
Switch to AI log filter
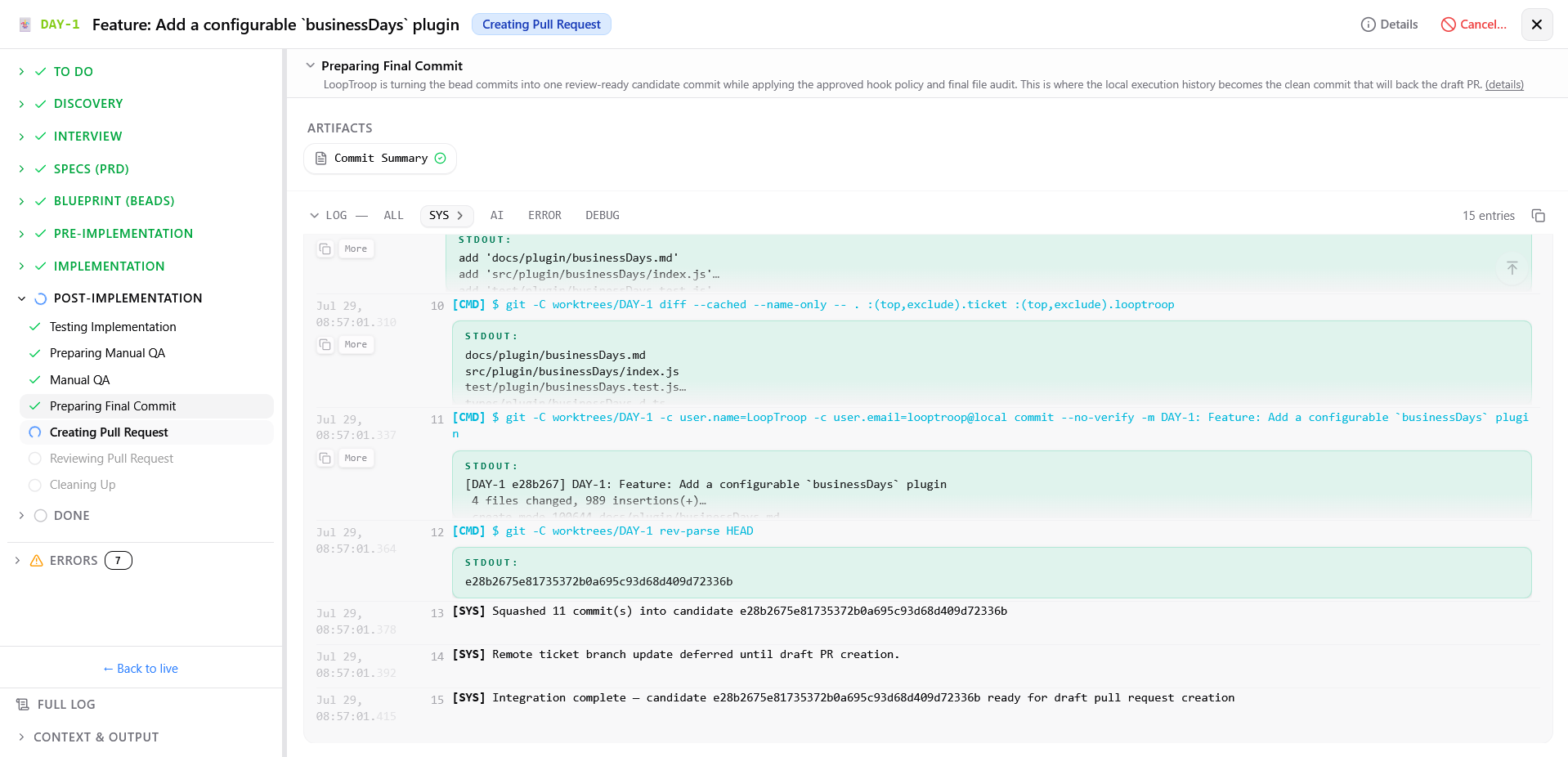pos(496,216)
